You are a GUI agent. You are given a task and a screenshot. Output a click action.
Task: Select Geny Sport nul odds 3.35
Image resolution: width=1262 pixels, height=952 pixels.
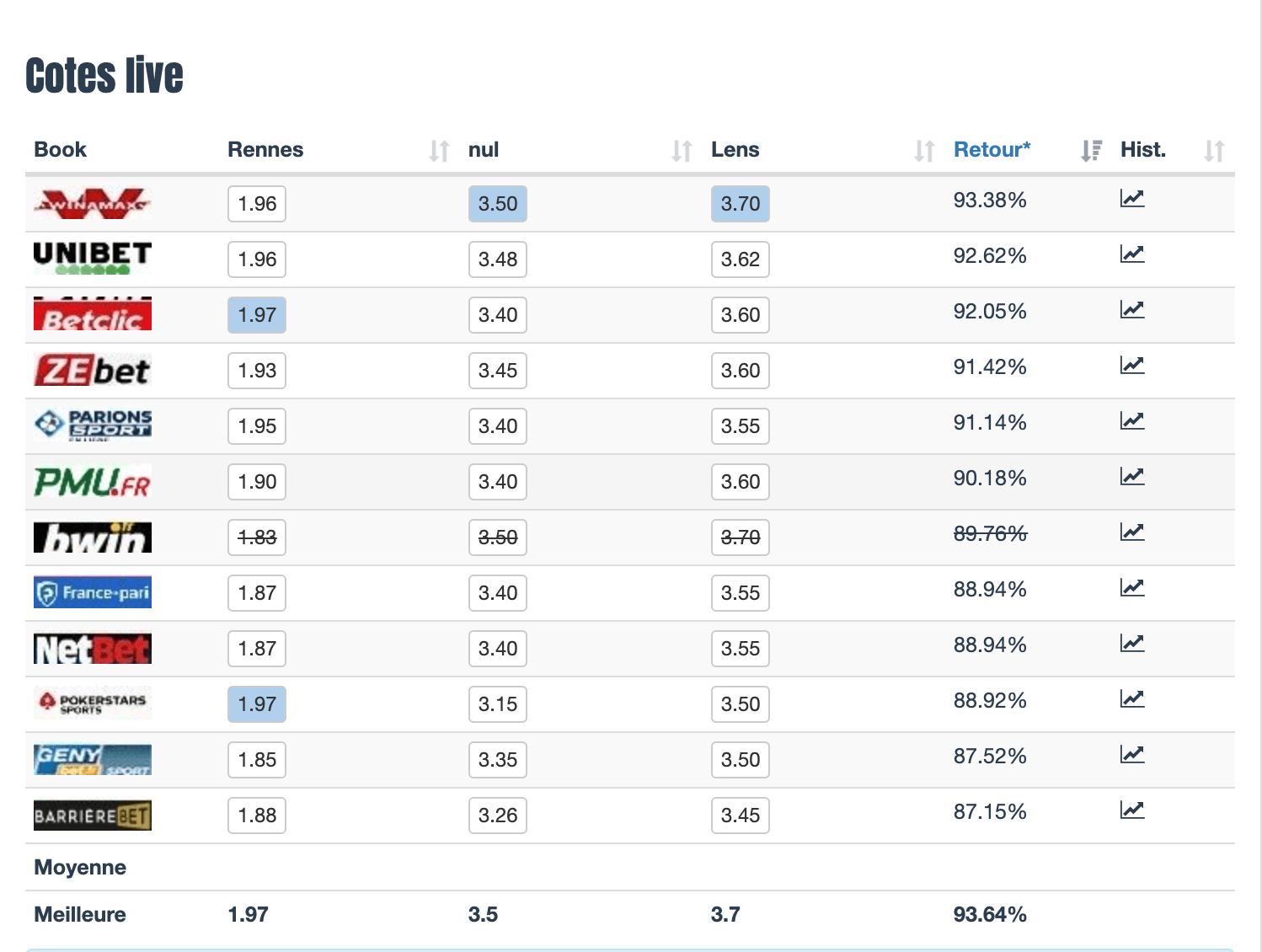point(498,760)
